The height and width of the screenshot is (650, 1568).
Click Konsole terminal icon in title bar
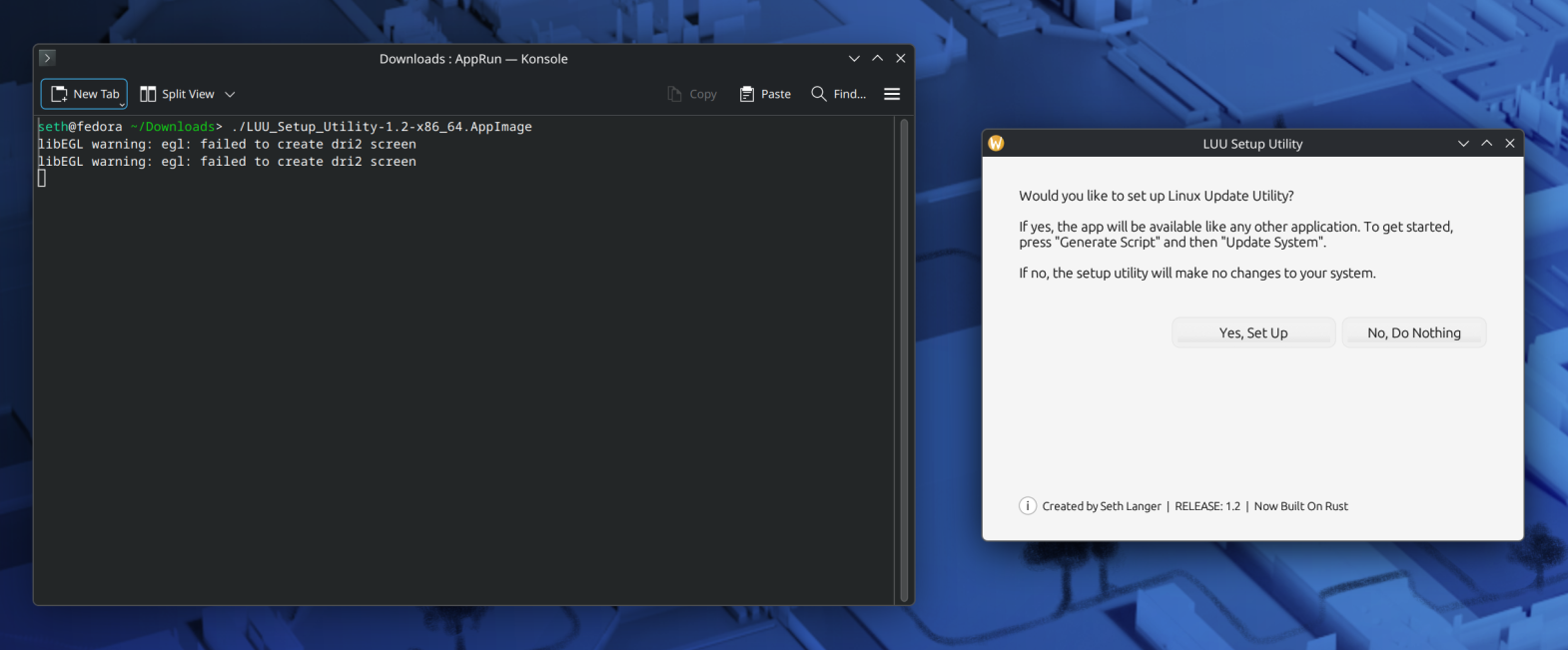pos(47,58)
